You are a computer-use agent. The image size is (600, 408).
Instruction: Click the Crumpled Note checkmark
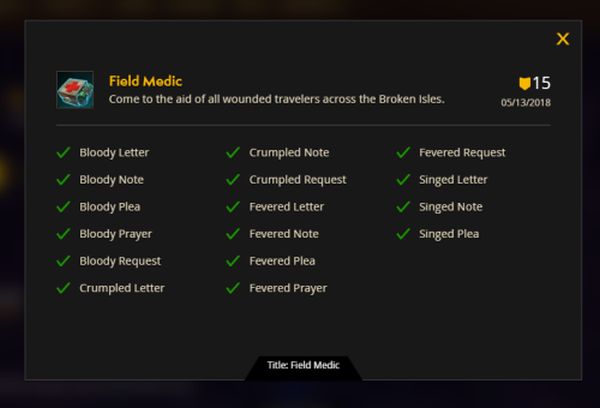coord(233,152)
